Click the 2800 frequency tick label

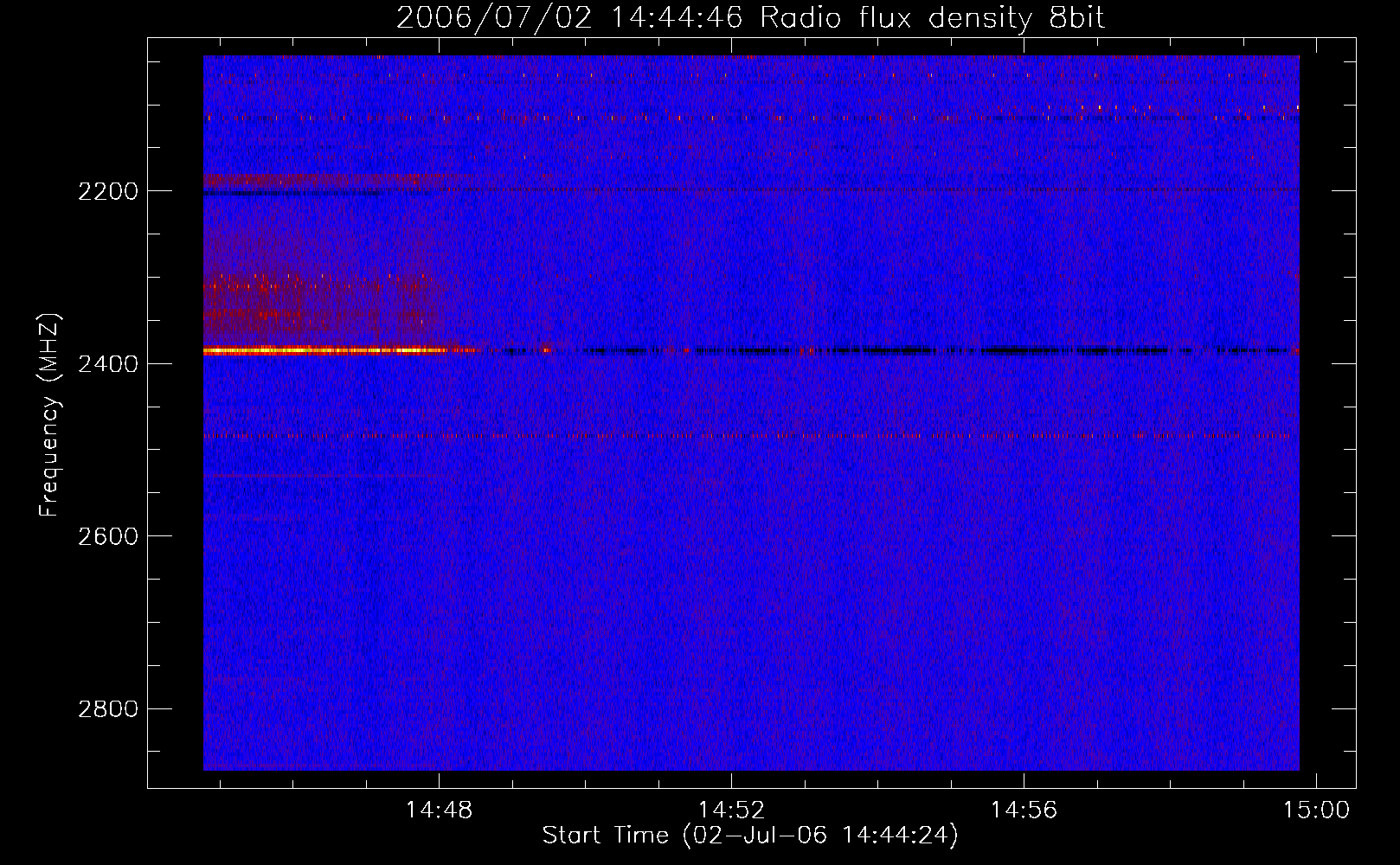(107, 709)
